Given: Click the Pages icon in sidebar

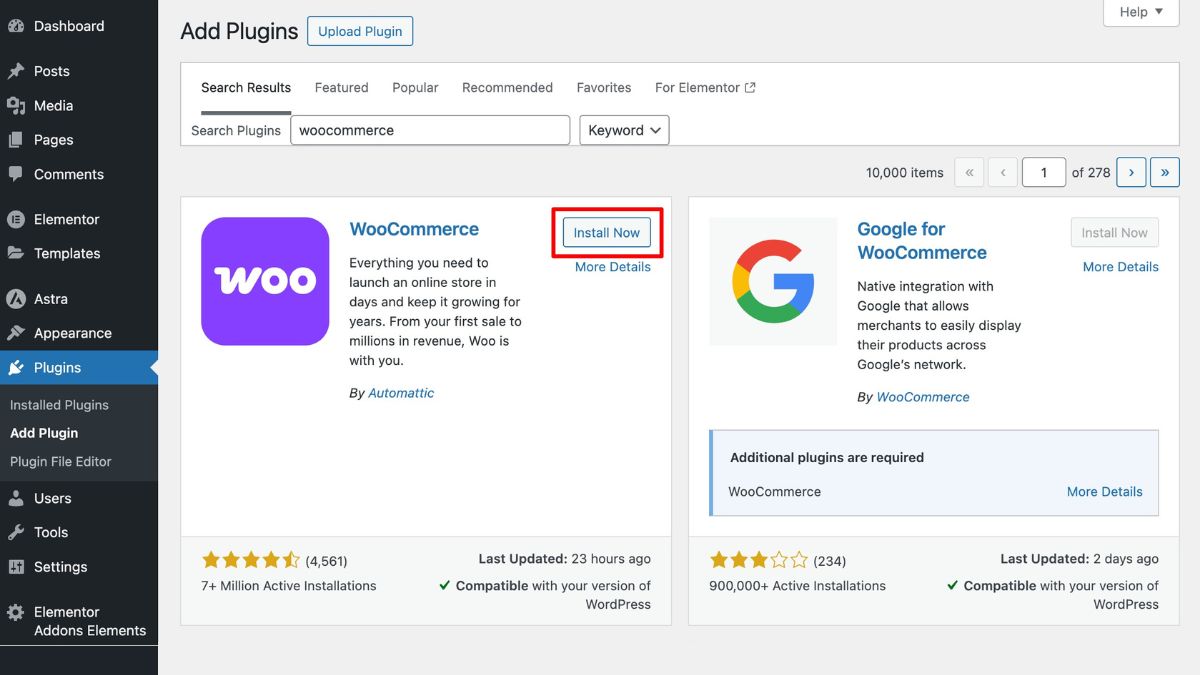Looking at the screenshot, I should 16,140.
